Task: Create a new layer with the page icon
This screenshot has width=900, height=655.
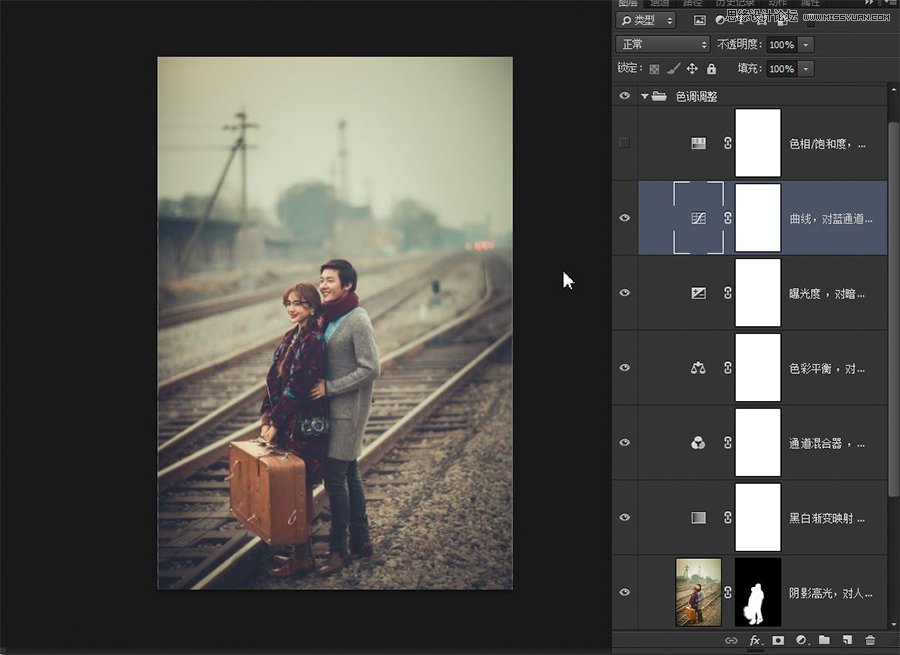Action: point(847,640)
